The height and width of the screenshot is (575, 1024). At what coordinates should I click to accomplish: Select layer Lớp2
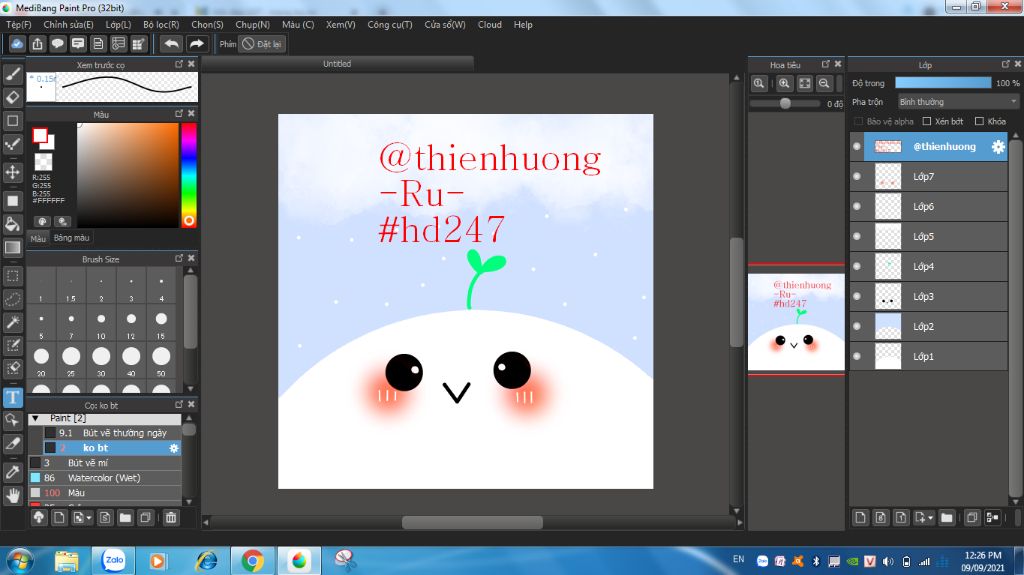pos(935,327)
